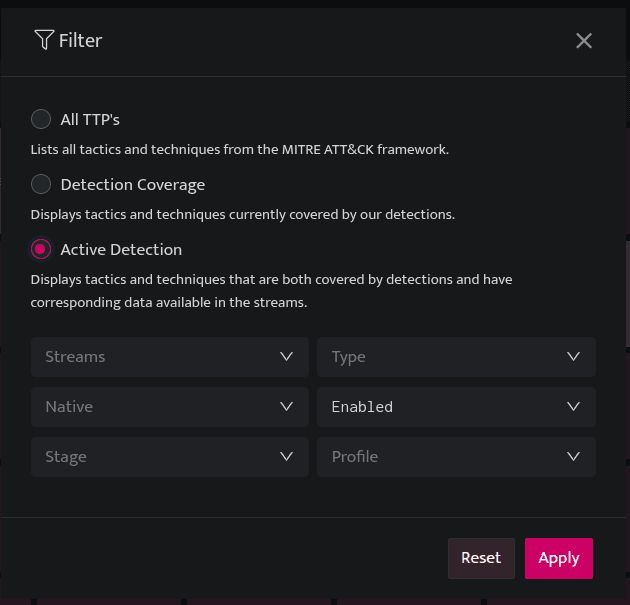Apply the selected filters
630x605 pixels.
(x=558, y=558)
